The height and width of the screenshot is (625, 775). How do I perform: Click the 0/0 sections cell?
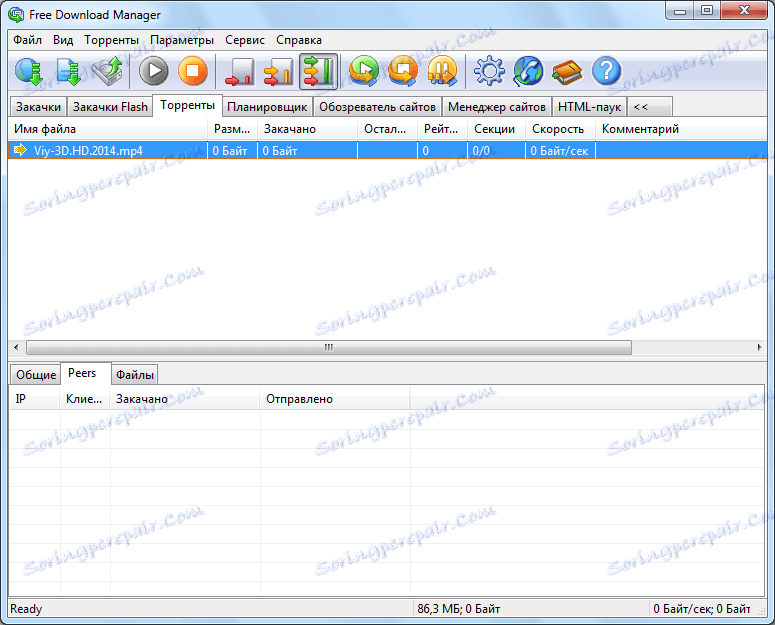pos(496,151)
